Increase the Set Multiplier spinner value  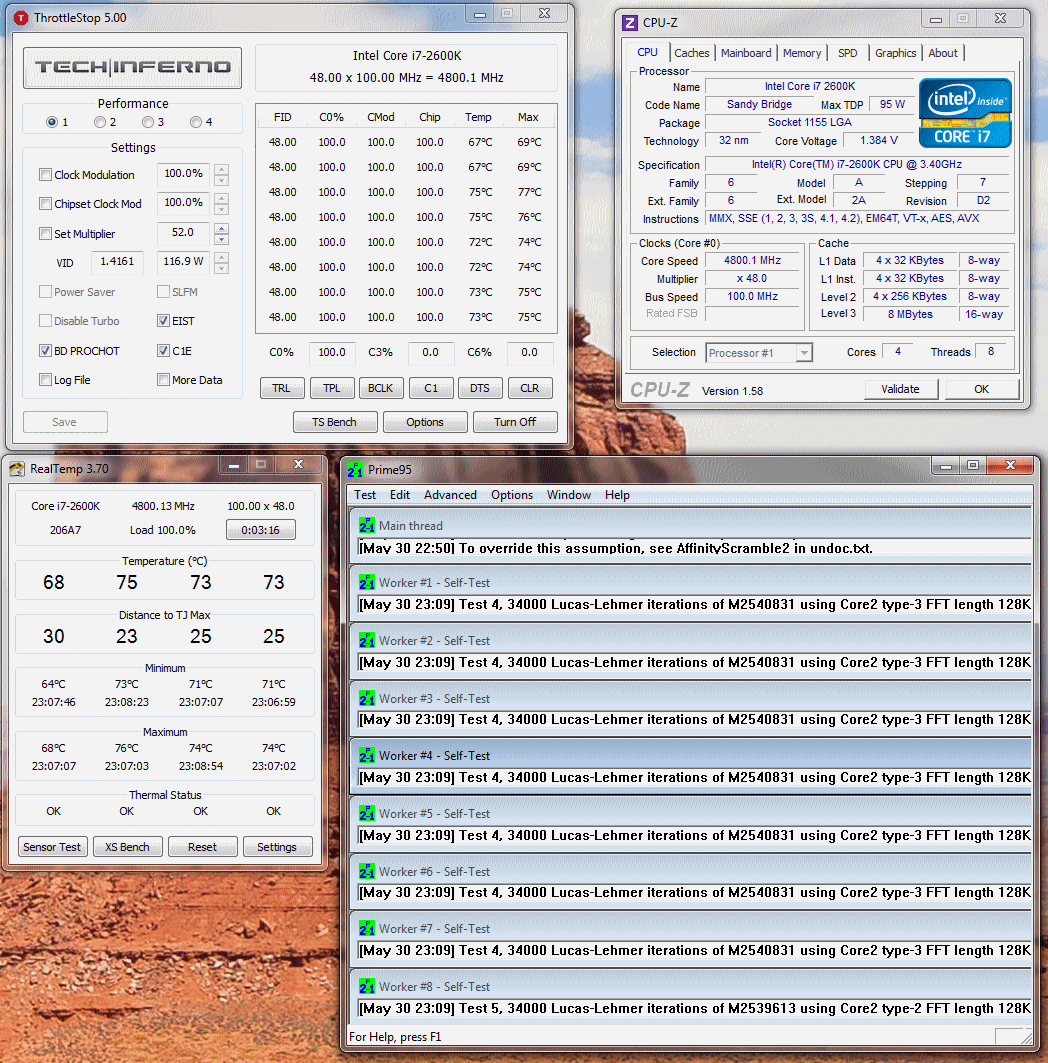tap(221, 229)
